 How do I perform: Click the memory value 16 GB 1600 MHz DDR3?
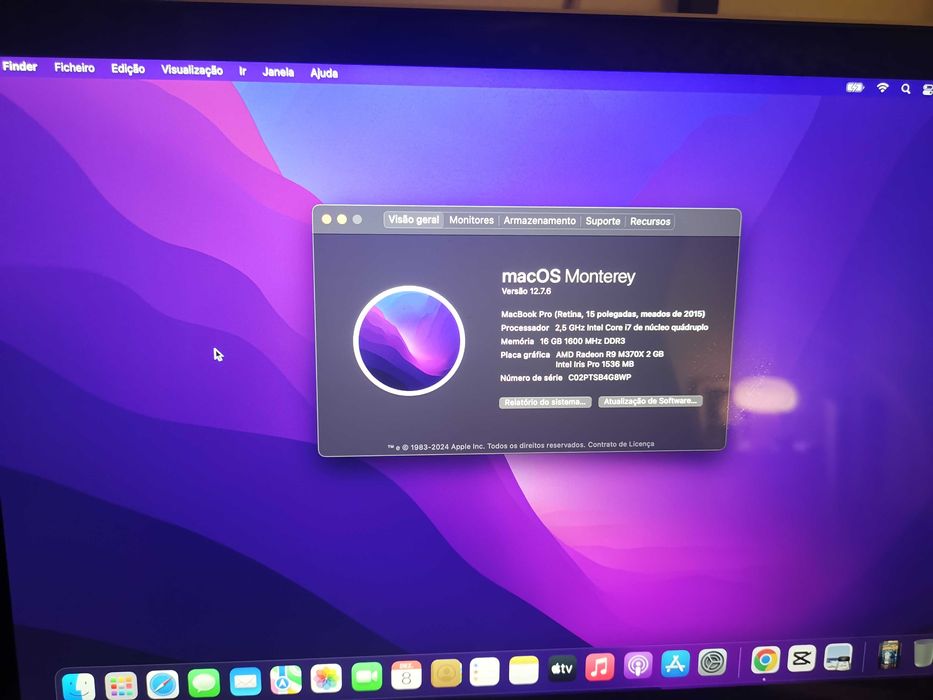tap(583, 341)
